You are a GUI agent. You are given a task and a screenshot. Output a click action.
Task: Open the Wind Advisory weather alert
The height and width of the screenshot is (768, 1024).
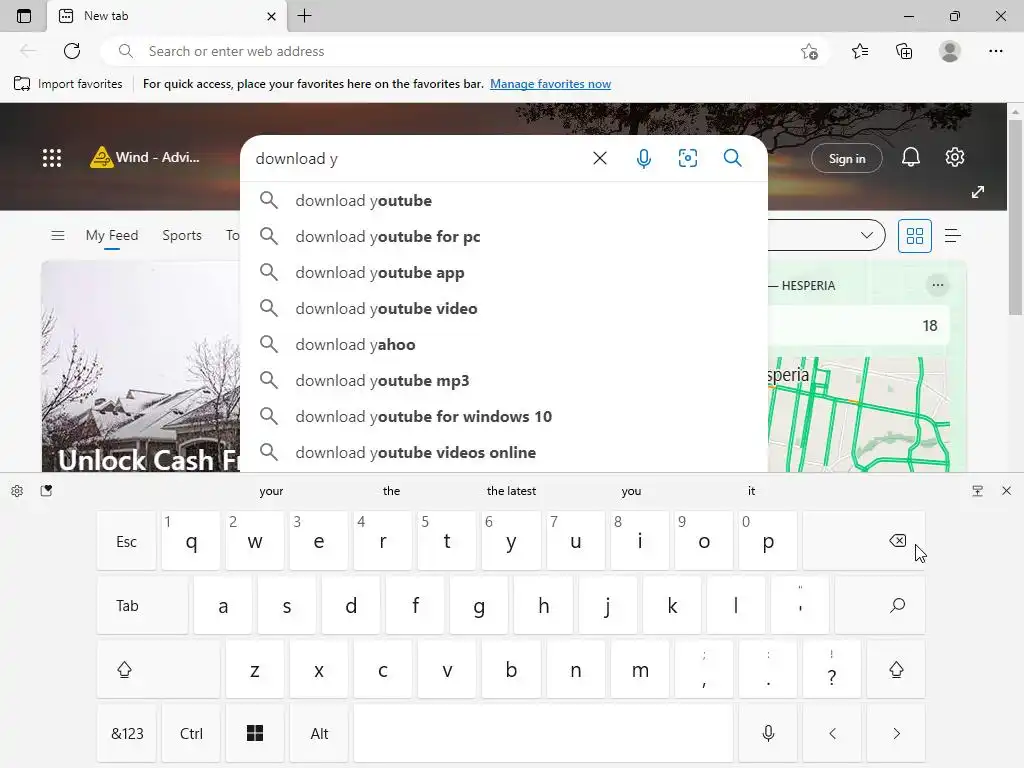click(145, 157)
